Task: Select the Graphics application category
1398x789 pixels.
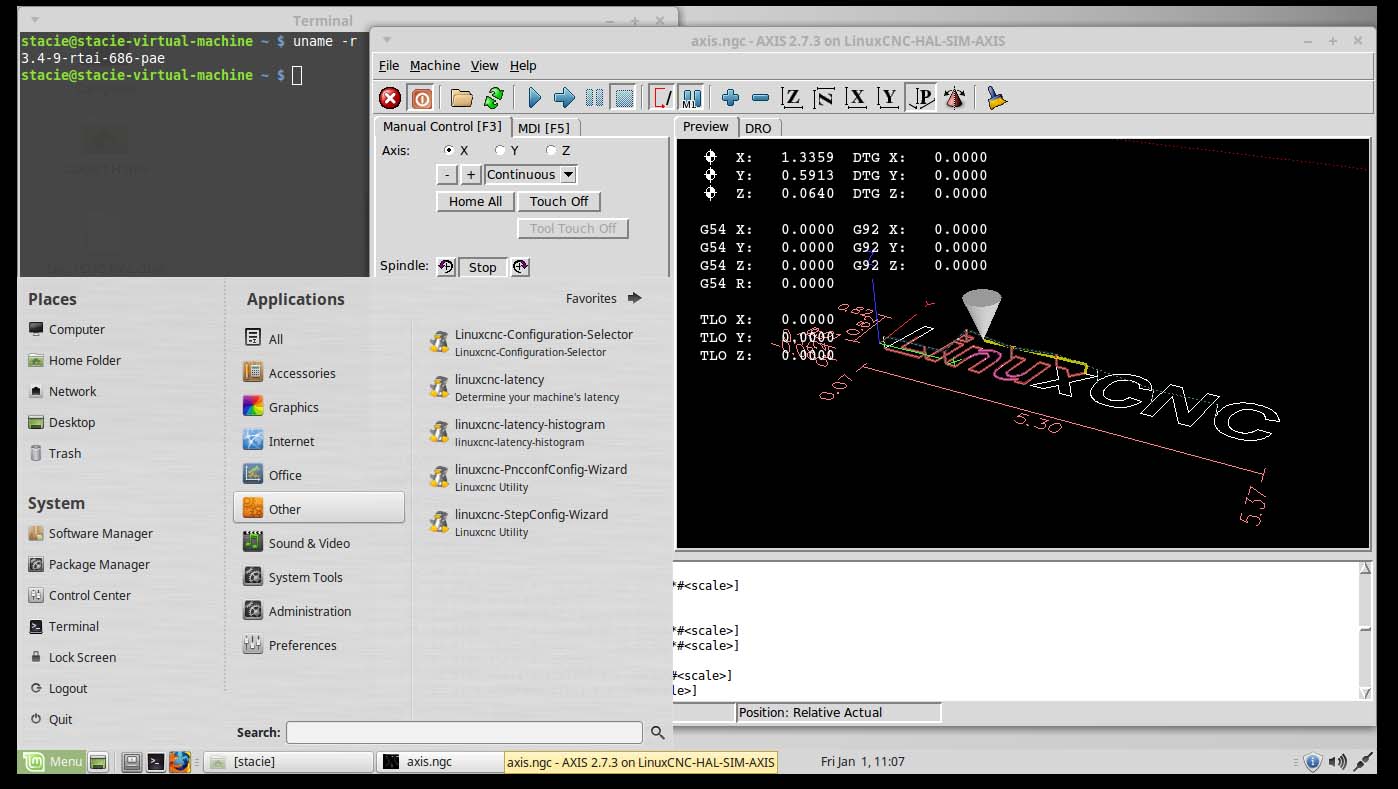Action: click(319, 407)
